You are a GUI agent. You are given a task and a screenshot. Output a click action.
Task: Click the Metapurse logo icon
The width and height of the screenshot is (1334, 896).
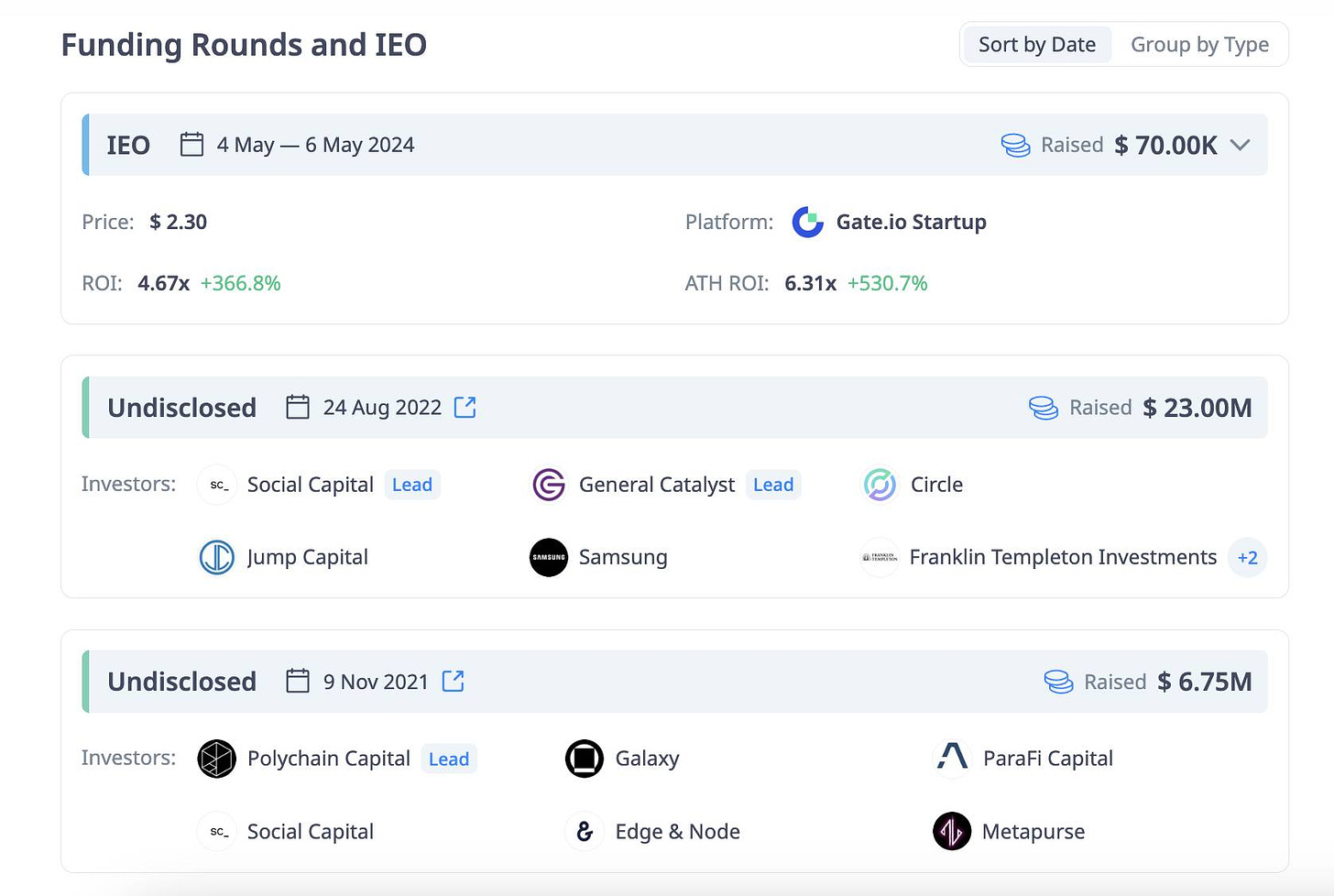(952, 831)
